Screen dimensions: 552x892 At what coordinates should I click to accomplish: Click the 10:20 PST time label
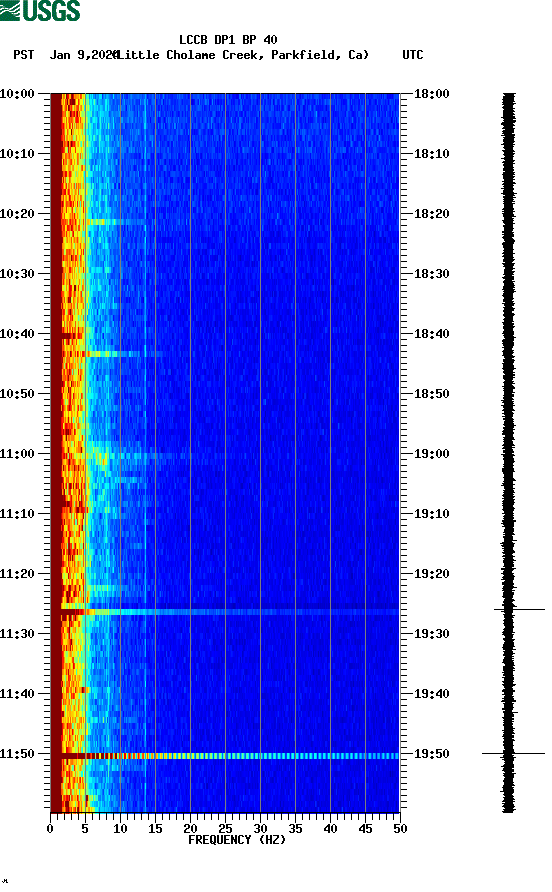point(17,214)
